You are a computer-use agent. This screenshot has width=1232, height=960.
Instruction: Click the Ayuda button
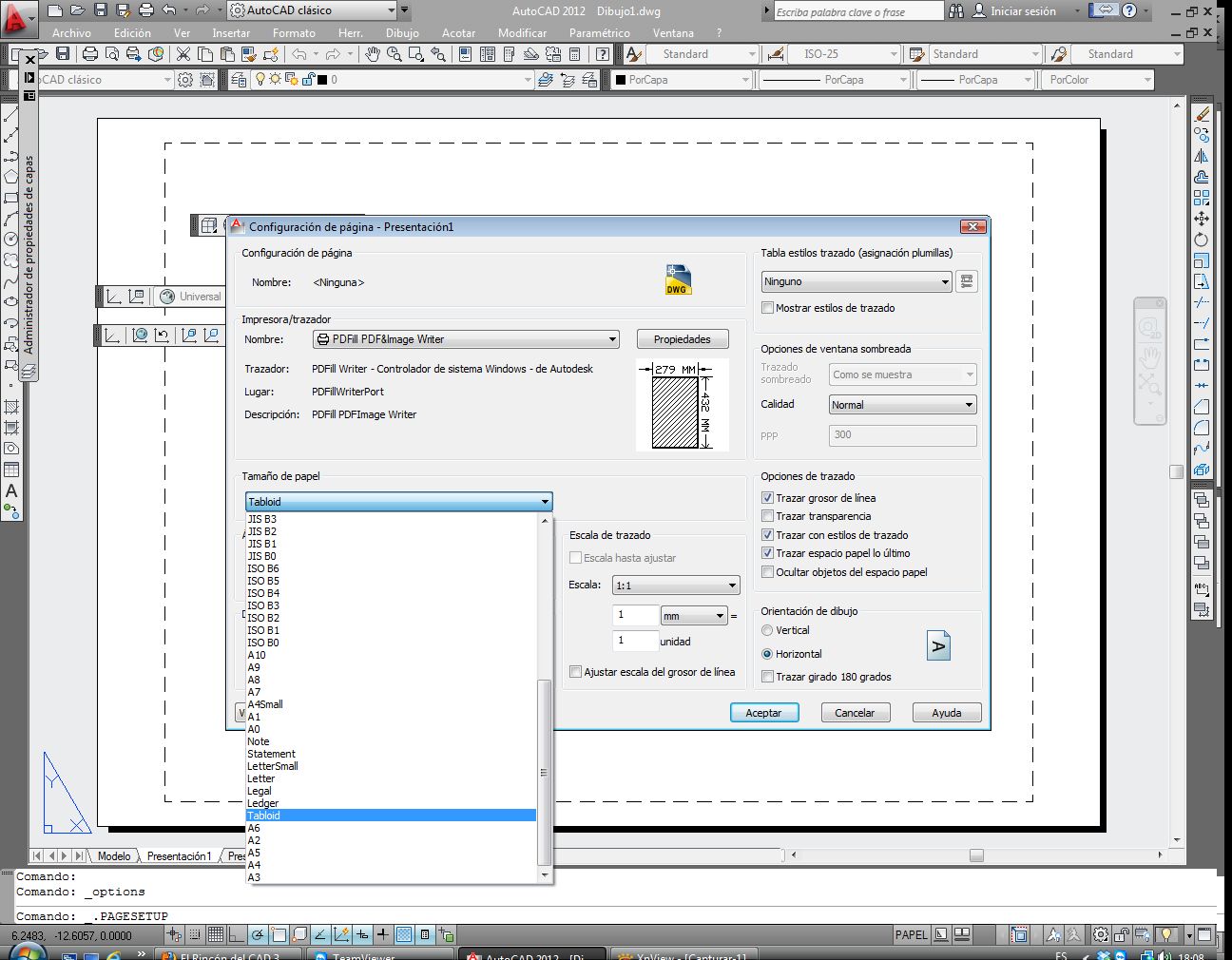tap(946, 713)
